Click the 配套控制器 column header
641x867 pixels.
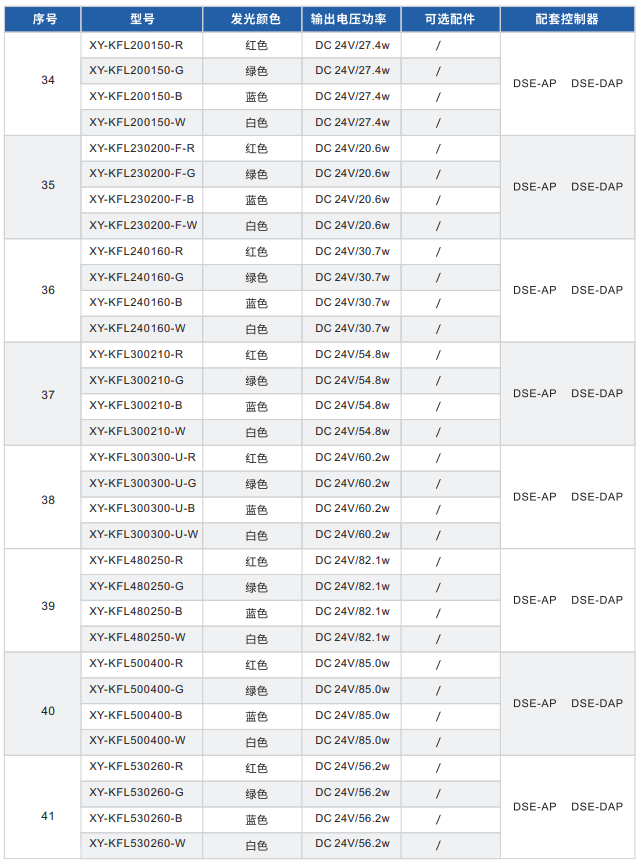[567, 19]
